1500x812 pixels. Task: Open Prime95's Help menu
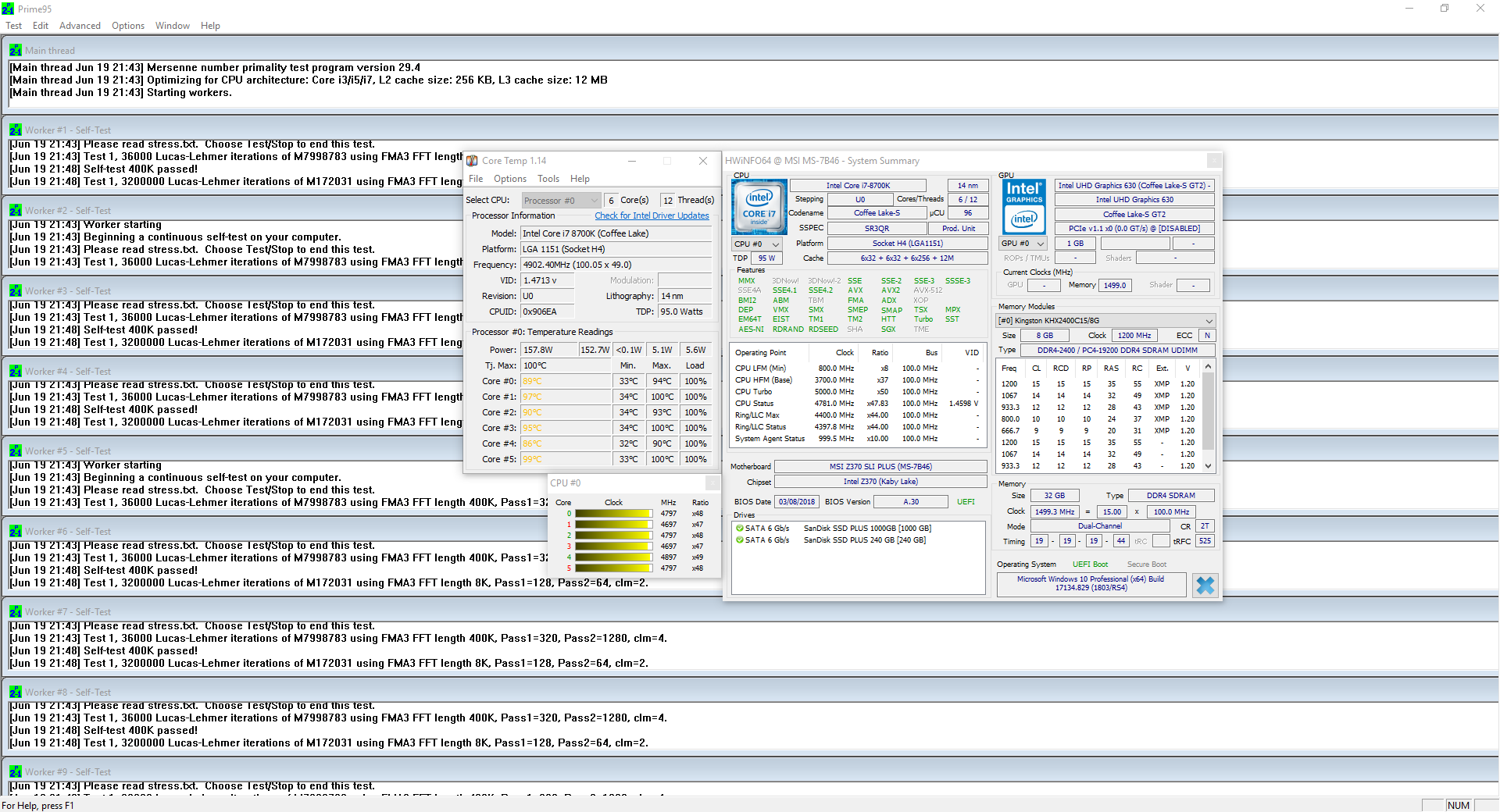tap(210, 26)
